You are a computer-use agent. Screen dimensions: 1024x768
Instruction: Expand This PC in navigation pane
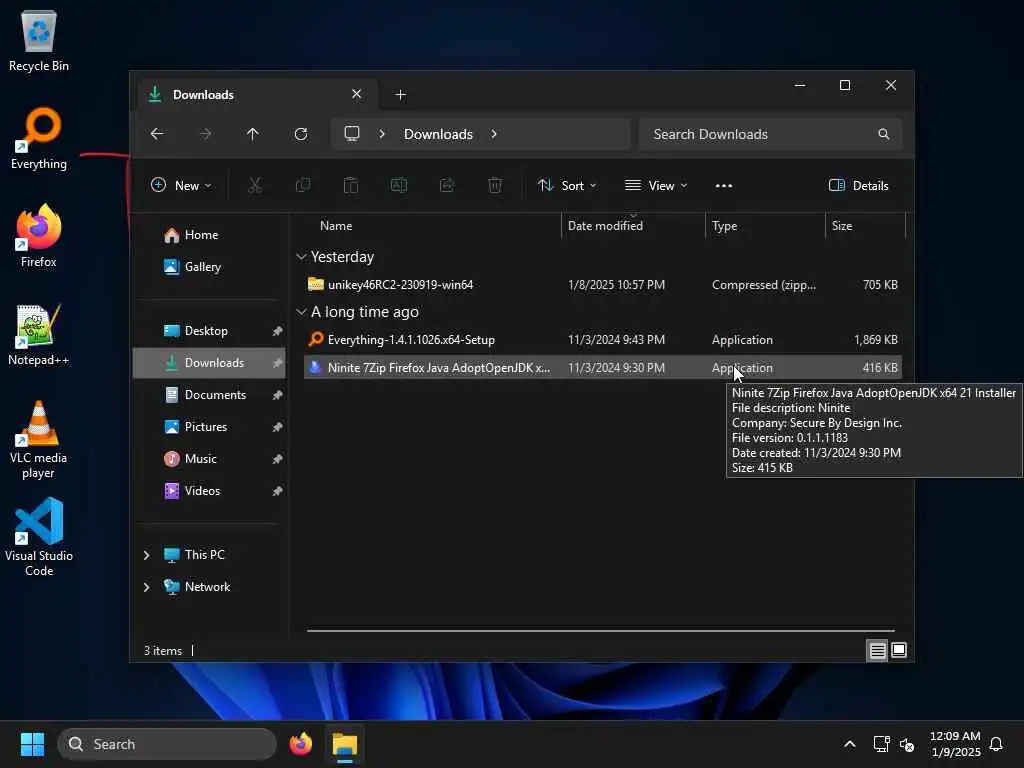(146, 555)
